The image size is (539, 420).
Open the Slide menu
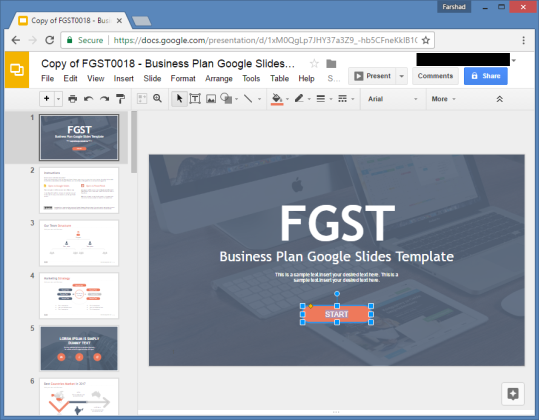(152, 79)
